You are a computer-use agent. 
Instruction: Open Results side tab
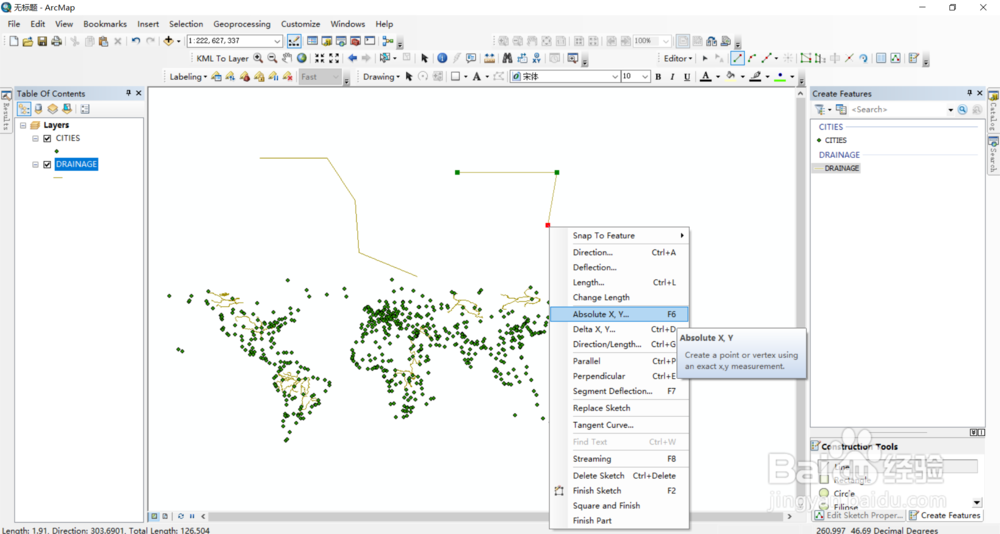6,112
